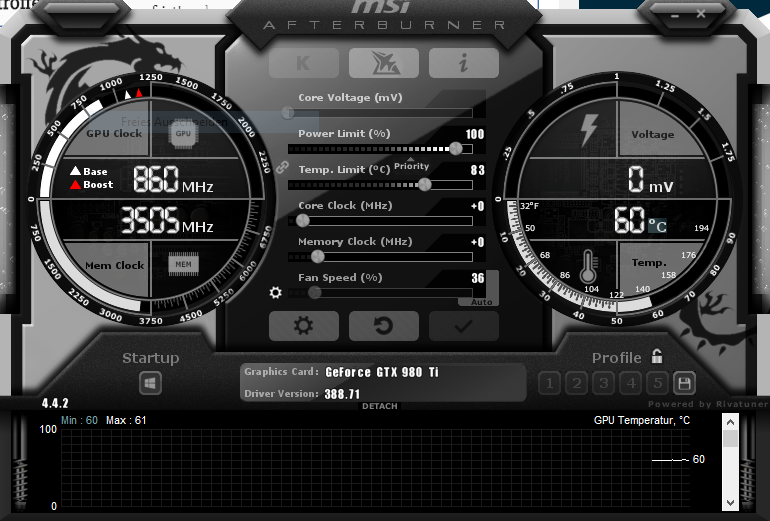The image size is (770, 521).
Task: Toggle Auto fan speed mode
Action: [481, 302]
